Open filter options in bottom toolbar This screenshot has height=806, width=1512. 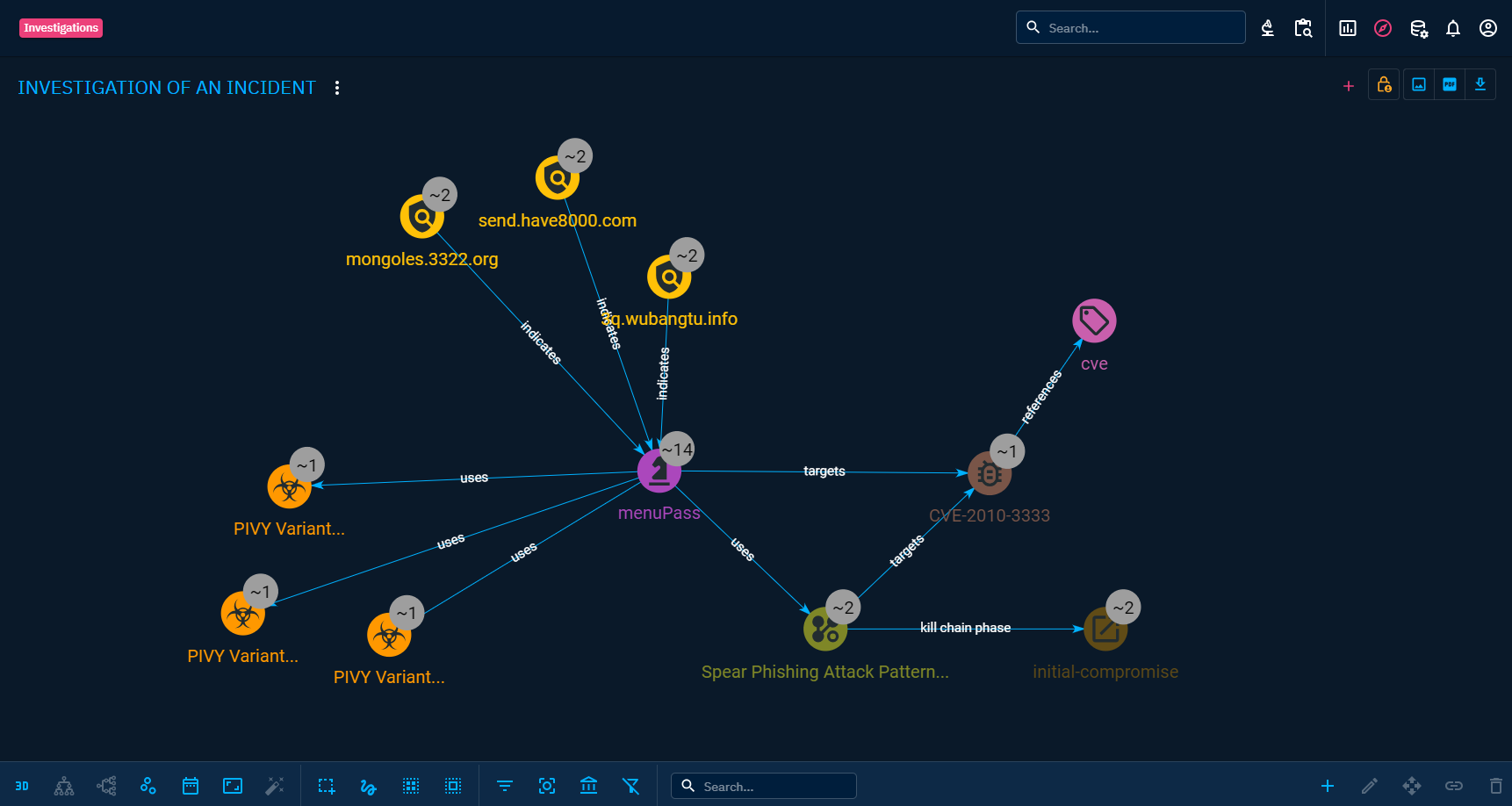click(x=505, y=786)
